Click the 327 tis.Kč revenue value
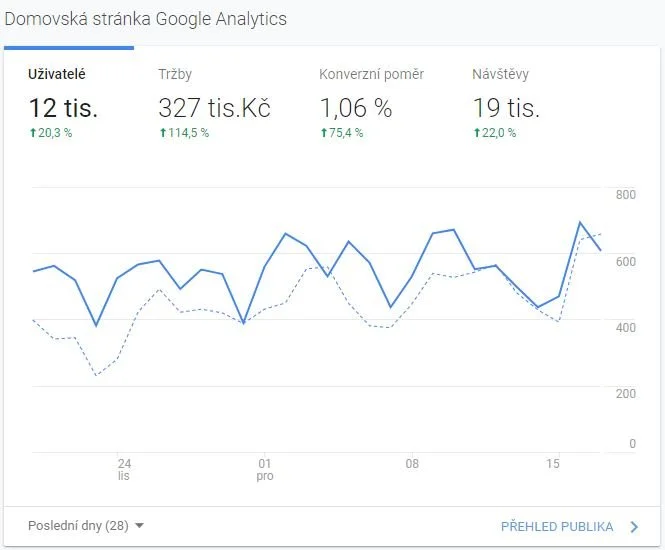665x550 pixels. (214, 108)
